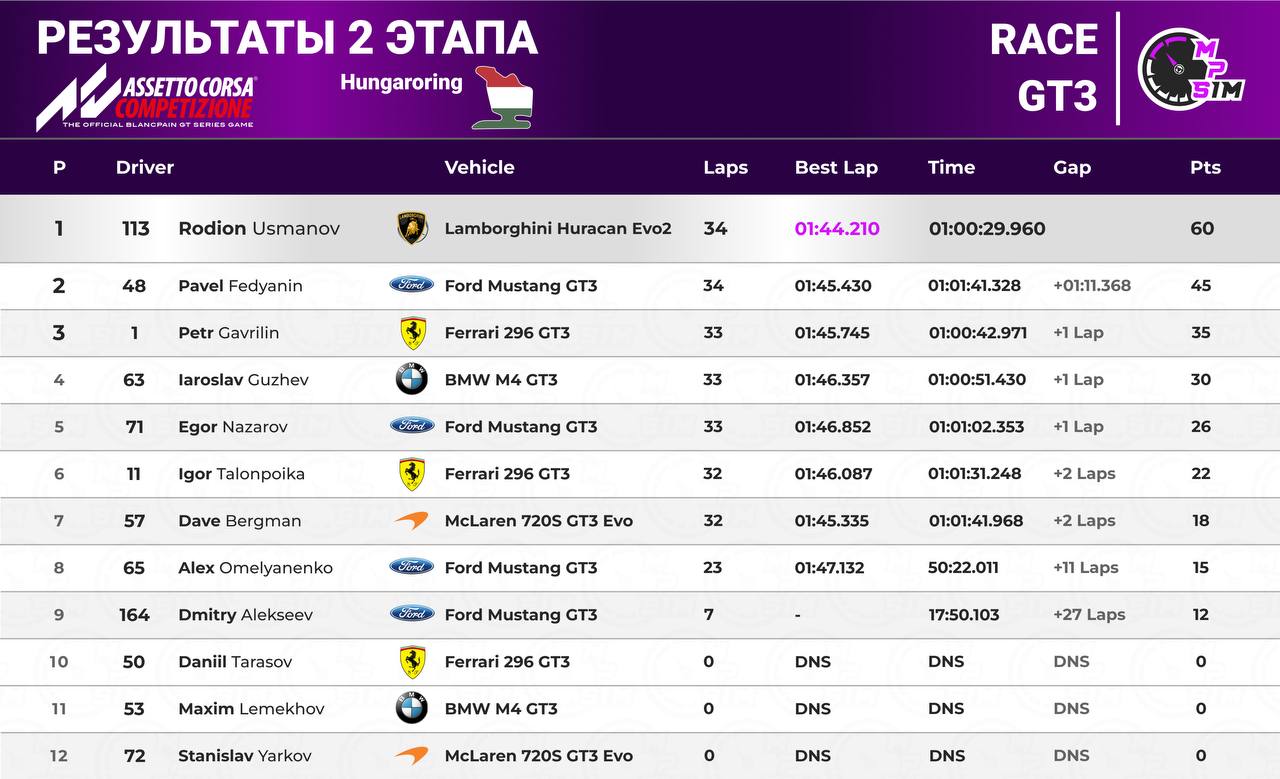The width and height of the screenshot is (1280, 779).
Task: Click the McLaren logo in Dave Bergman's row
Action: 412,520
